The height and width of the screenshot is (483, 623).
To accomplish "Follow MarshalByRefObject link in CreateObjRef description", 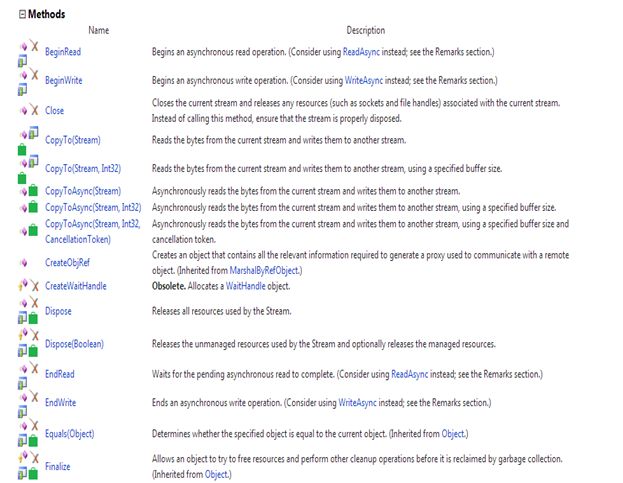I will coord(265,271).
